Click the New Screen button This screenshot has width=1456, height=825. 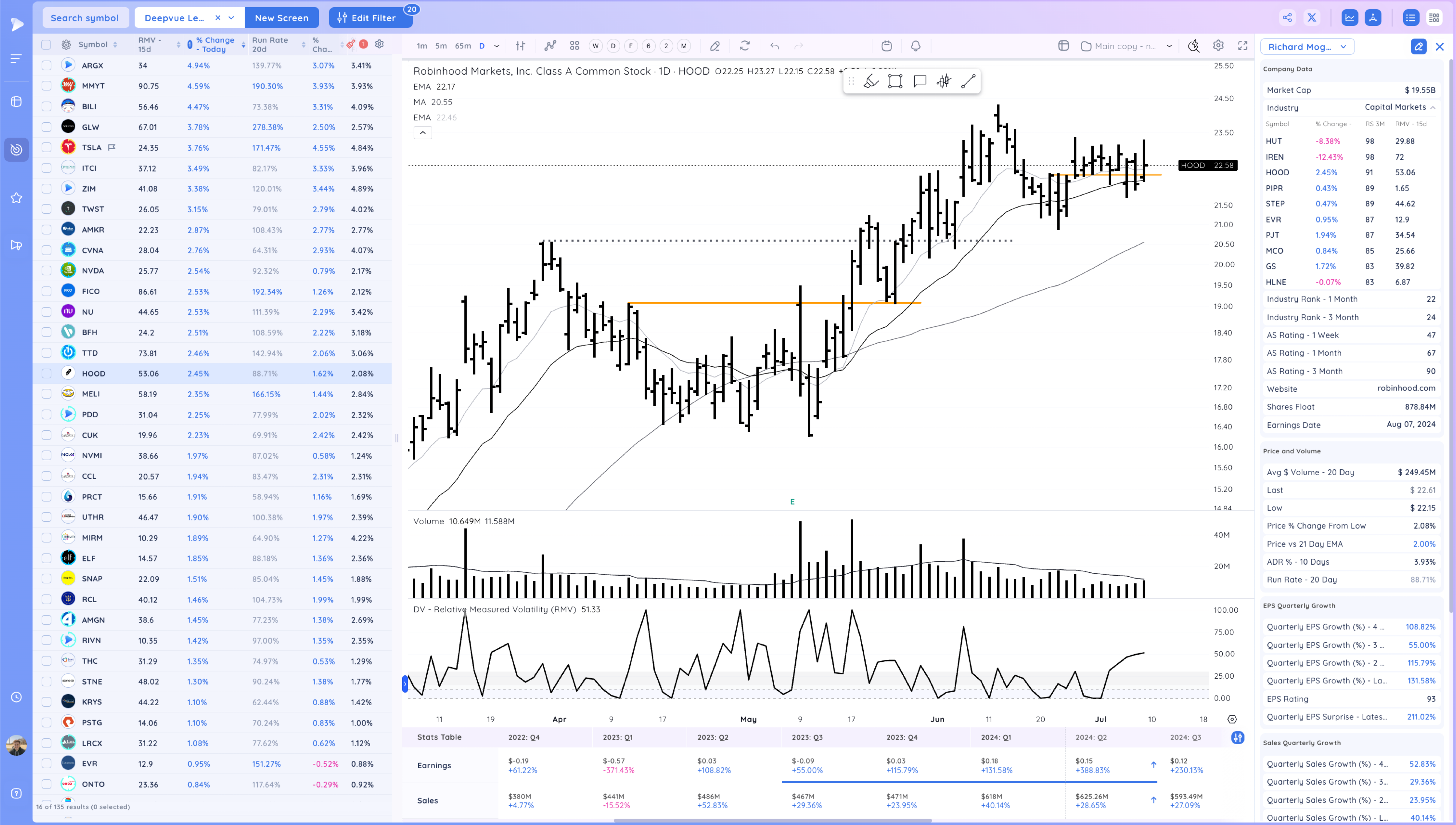(281, 17)
